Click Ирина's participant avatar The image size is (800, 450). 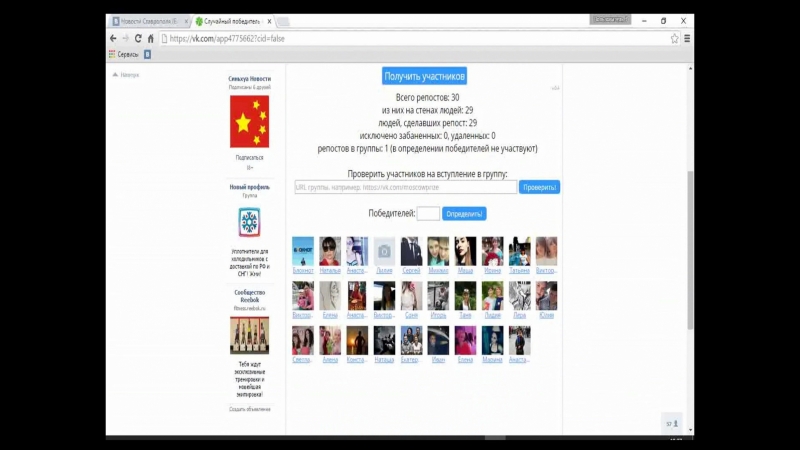point(492,251)
